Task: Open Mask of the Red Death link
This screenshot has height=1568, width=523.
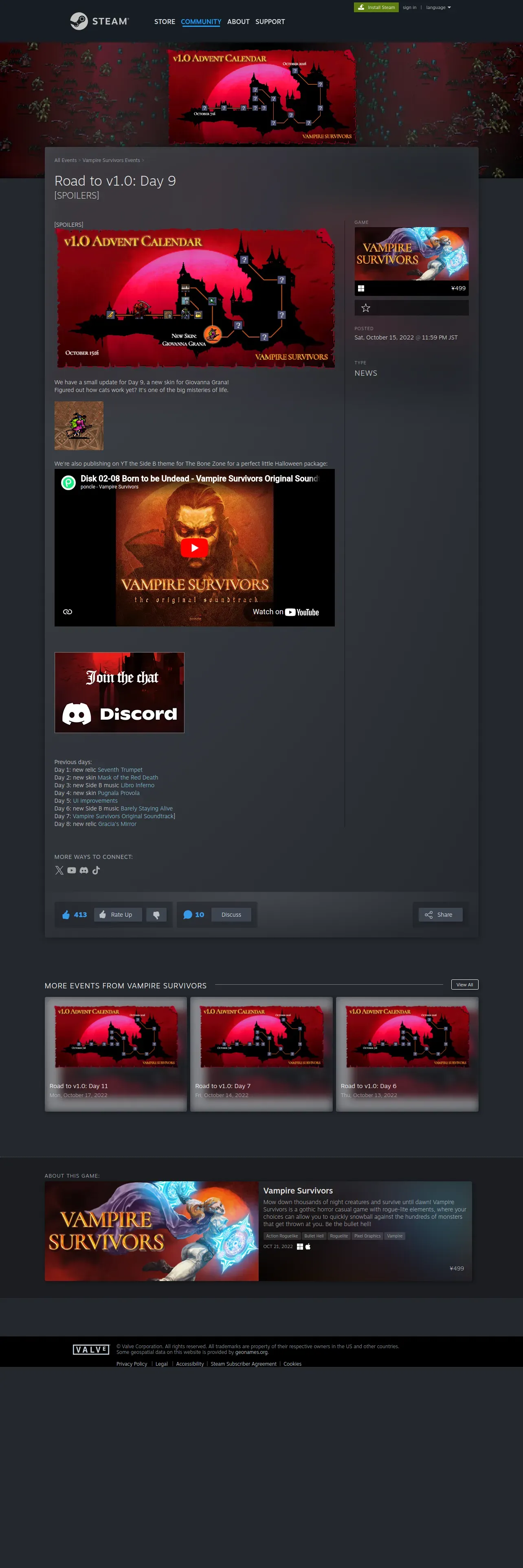Action: click(x=128, y=778)
